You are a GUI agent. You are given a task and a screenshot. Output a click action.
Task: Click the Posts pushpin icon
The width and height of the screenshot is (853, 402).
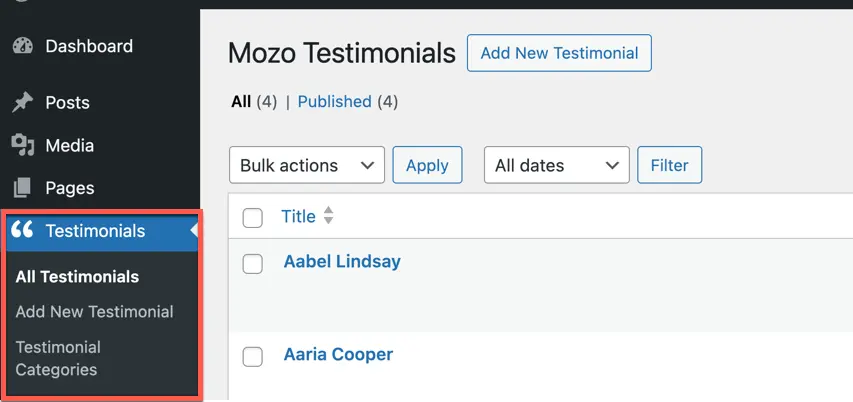[22, 103]
